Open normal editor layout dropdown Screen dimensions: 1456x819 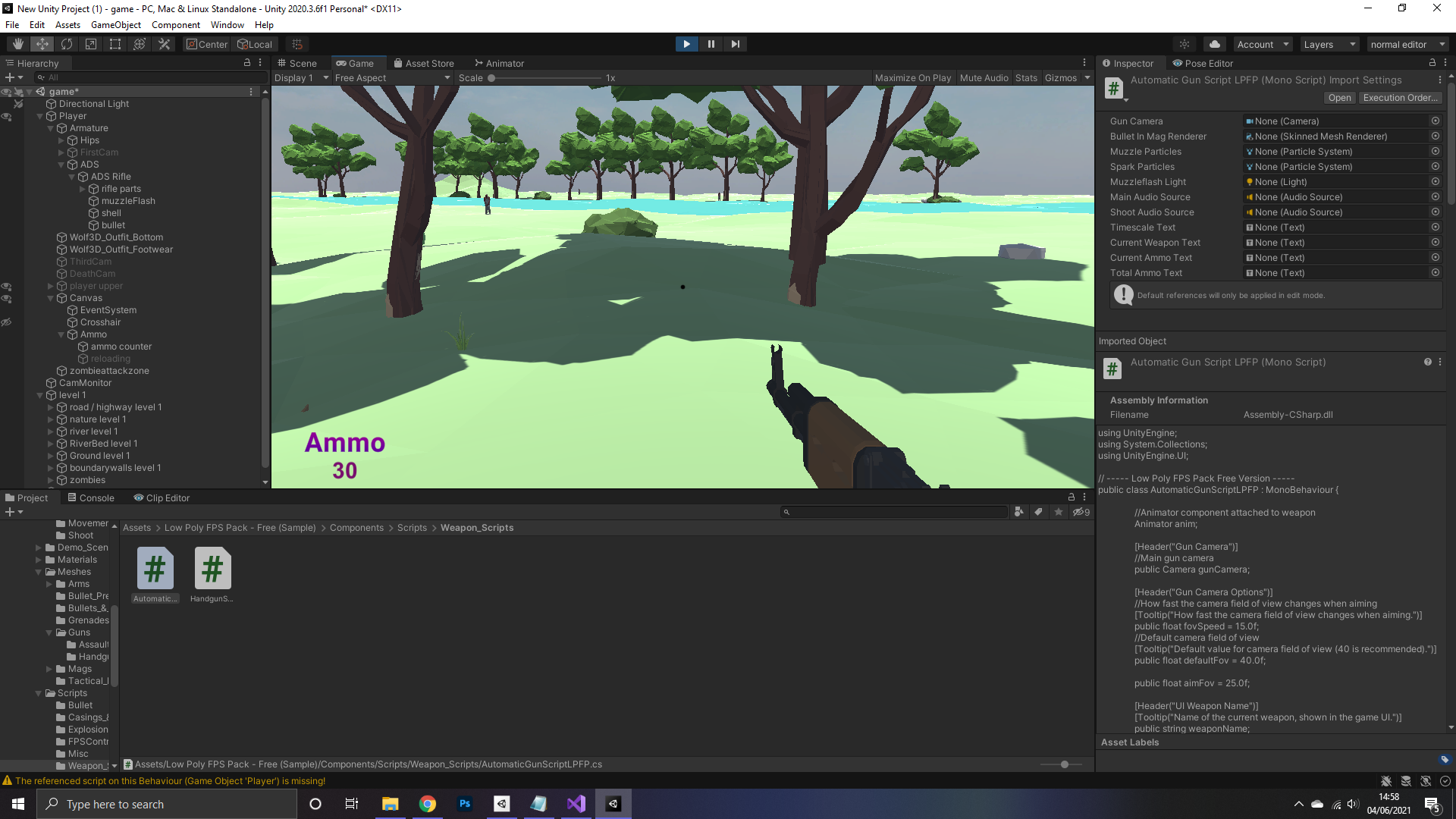click(1408, 44)
